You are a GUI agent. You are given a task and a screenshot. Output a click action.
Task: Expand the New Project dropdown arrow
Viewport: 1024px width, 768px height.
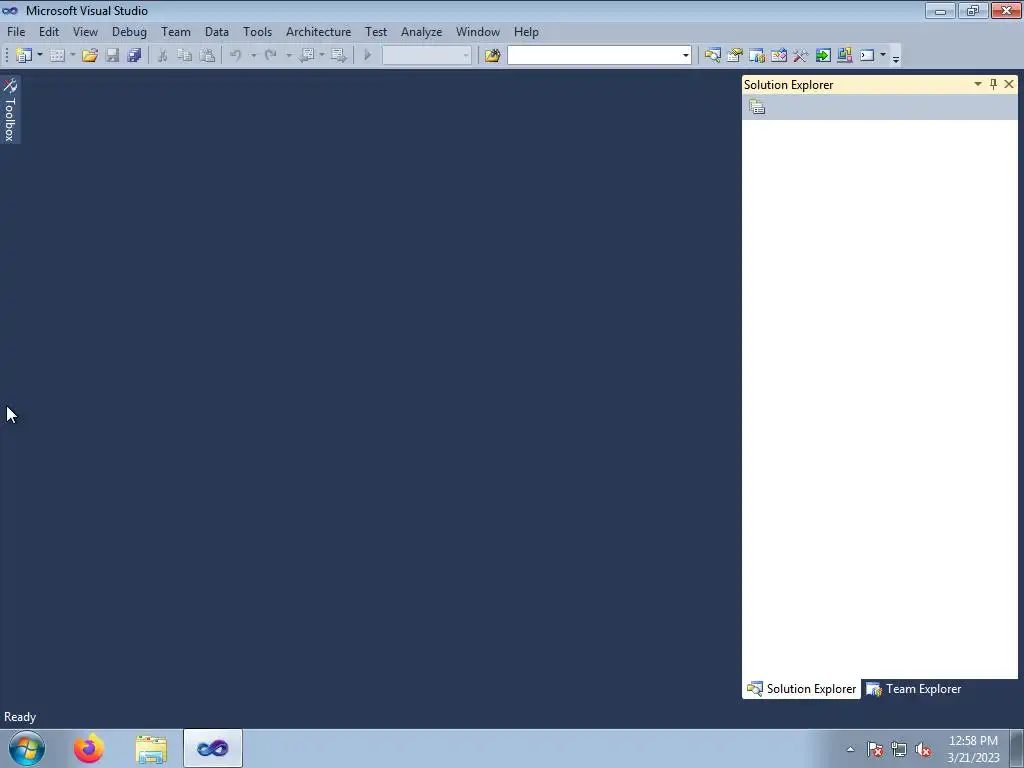coord(40,56)
